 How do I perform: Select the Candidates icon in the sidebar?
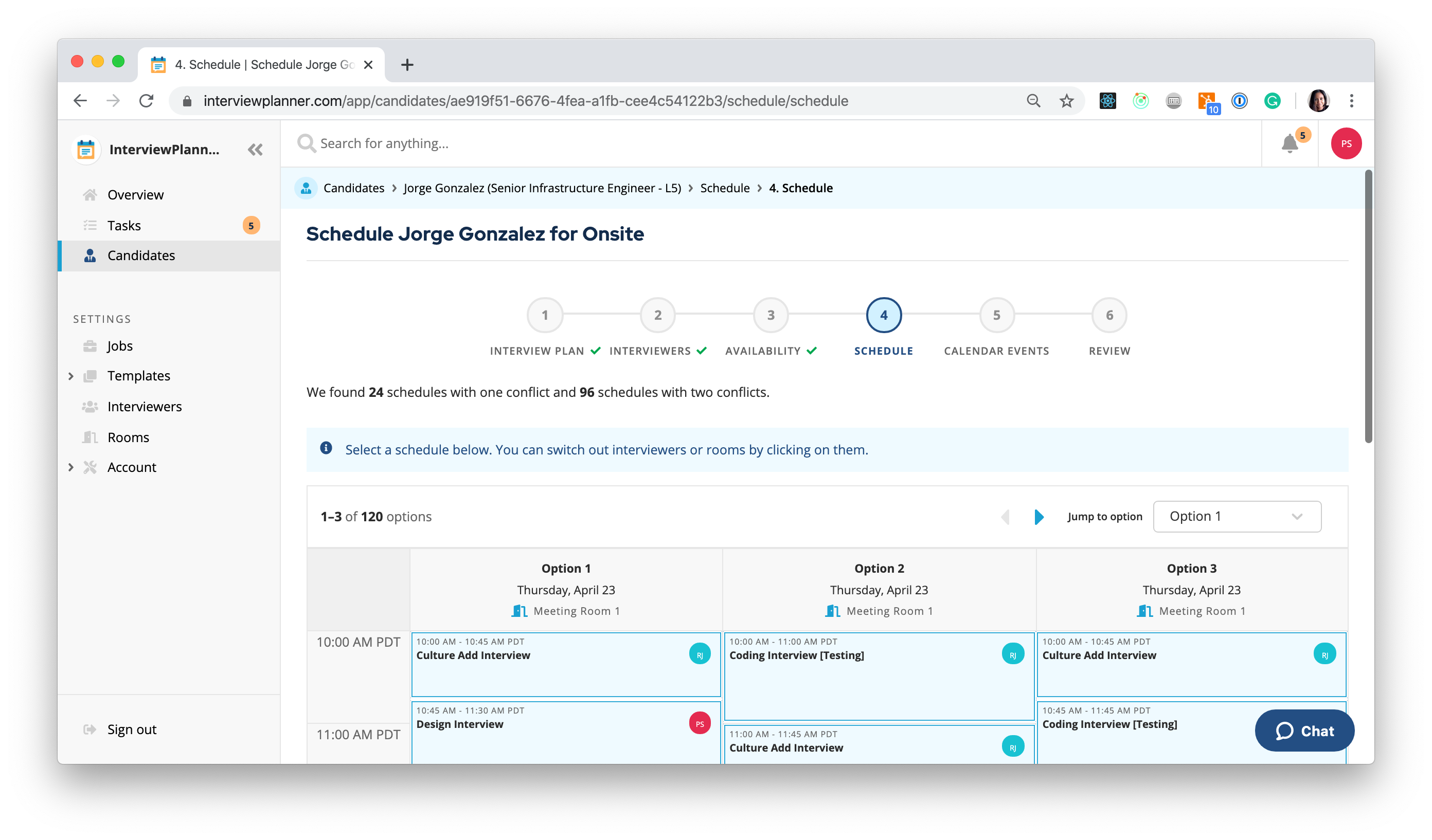tap(90, 255)
